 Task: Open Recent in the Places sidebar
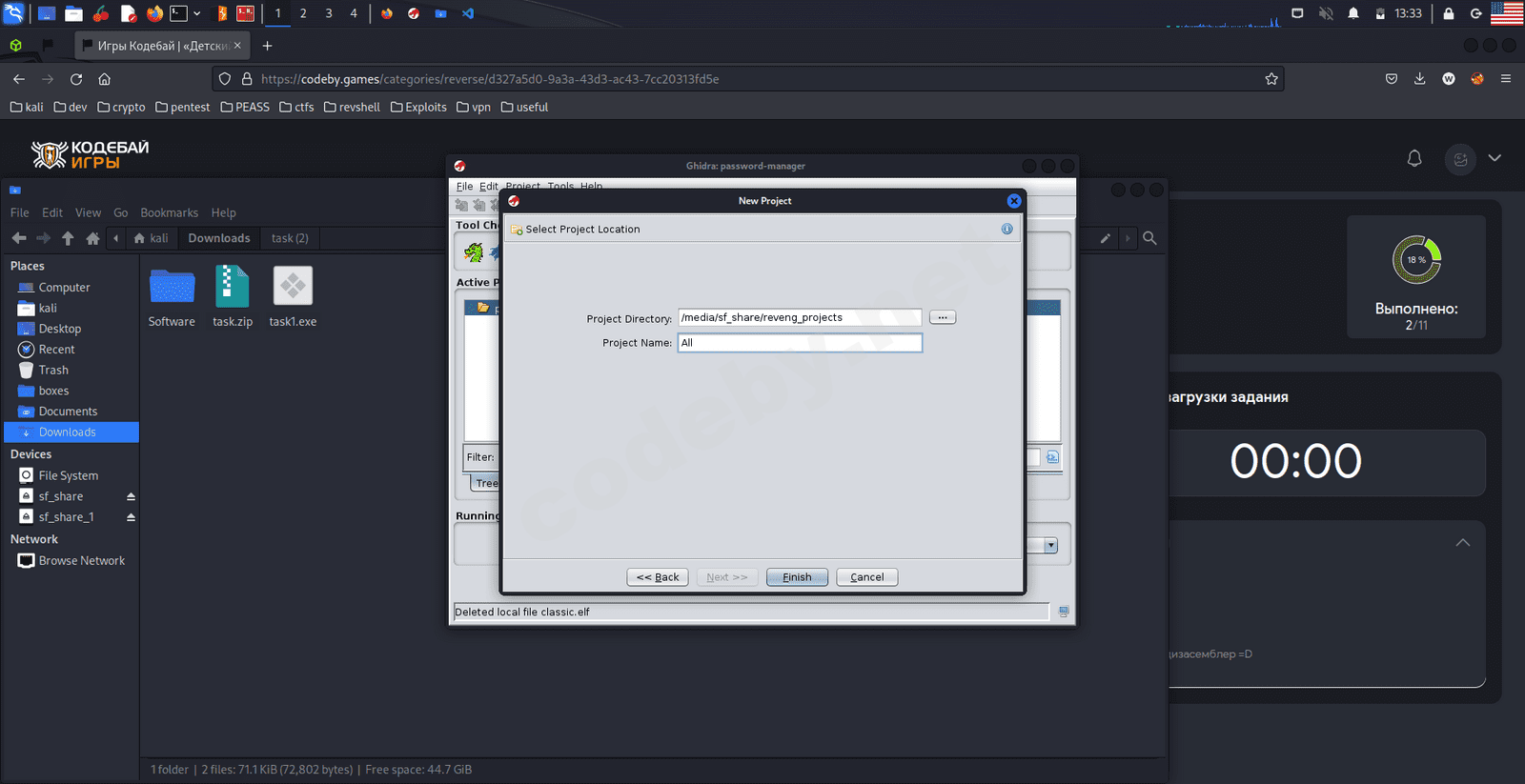click(x=56, y=350)
